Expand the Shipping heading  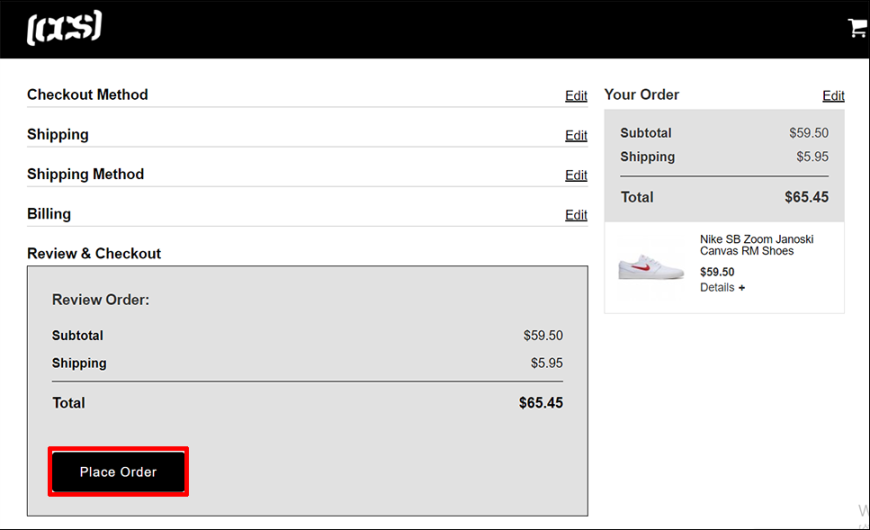pos(58,134)
